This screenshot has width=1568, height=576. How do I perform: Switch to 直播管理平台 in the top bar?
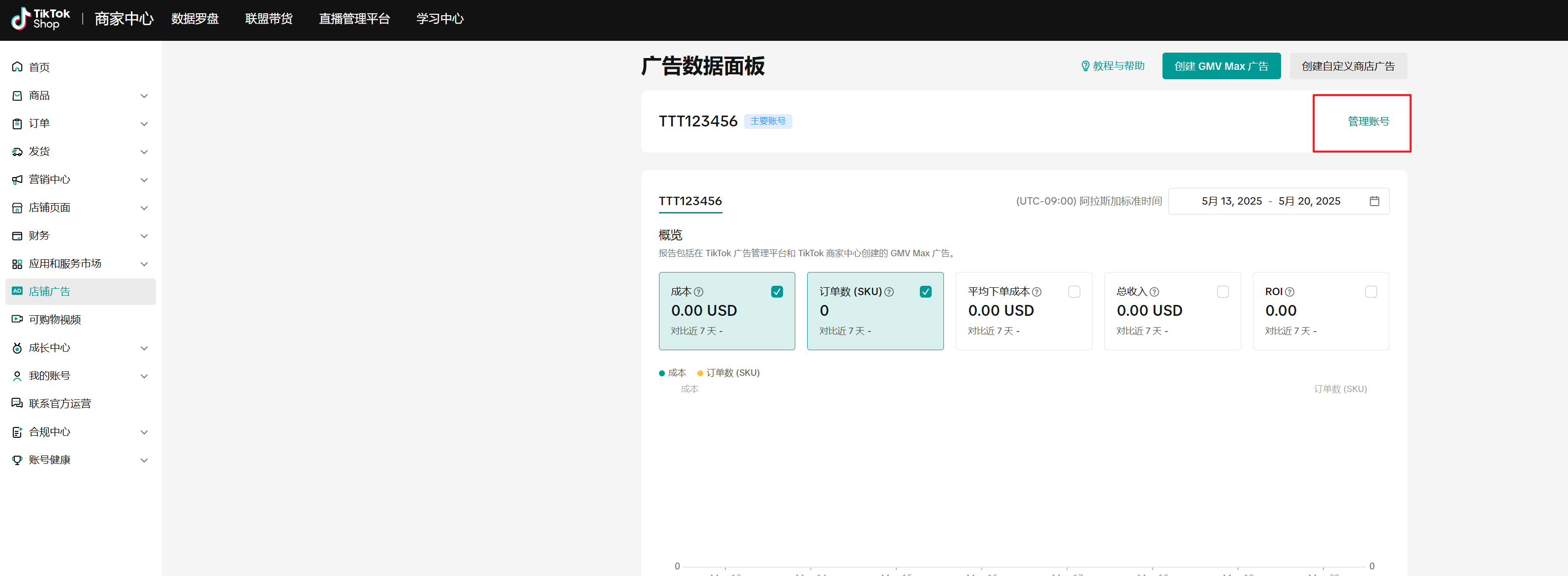354,19
